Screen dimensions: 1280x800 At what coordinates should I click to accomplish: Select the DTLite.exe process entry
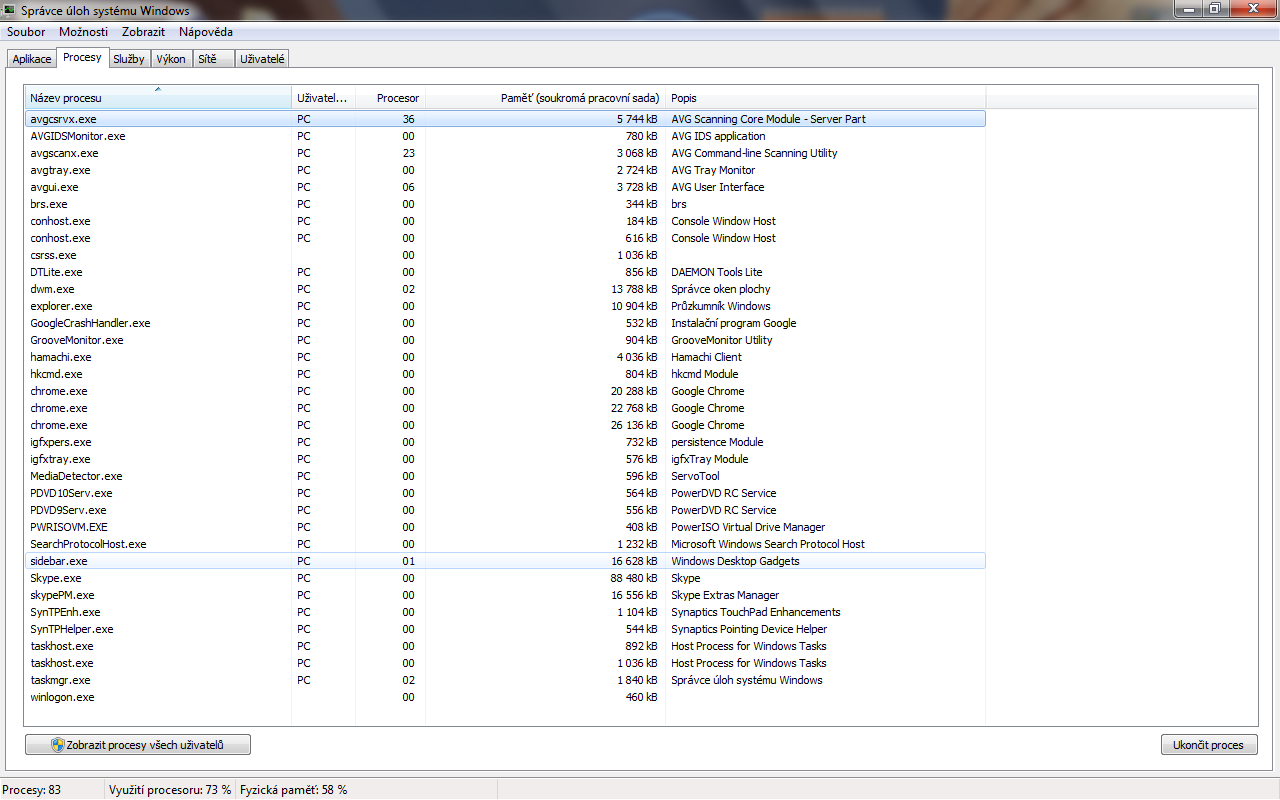coord(56,272)
